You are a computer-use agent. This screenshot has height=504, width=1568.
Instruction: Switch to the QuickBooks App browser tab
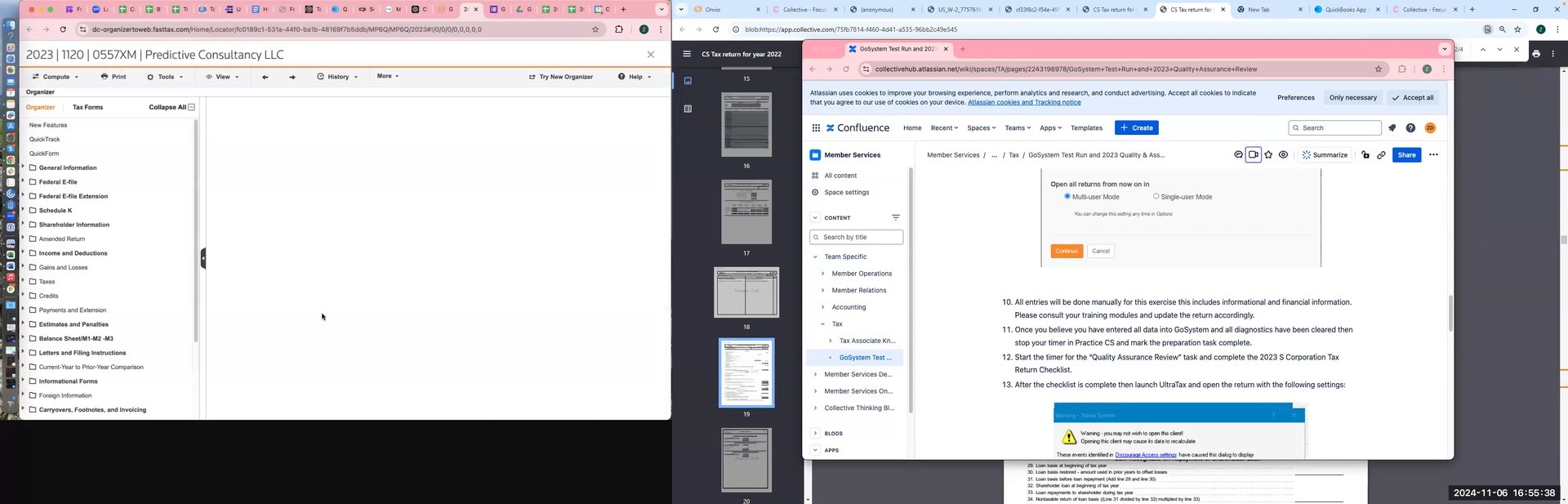pyautogui.click(x=1345, y=10)
